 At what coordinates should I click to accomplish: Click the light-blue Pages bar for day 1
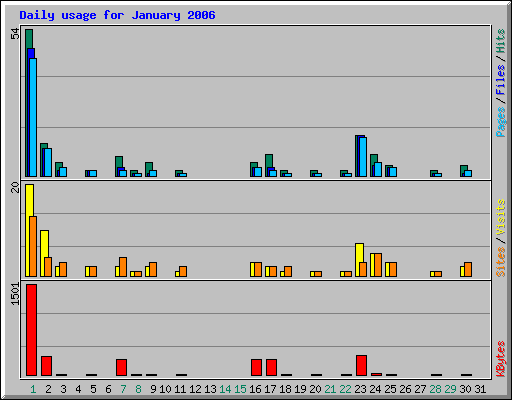coord(33,117)
